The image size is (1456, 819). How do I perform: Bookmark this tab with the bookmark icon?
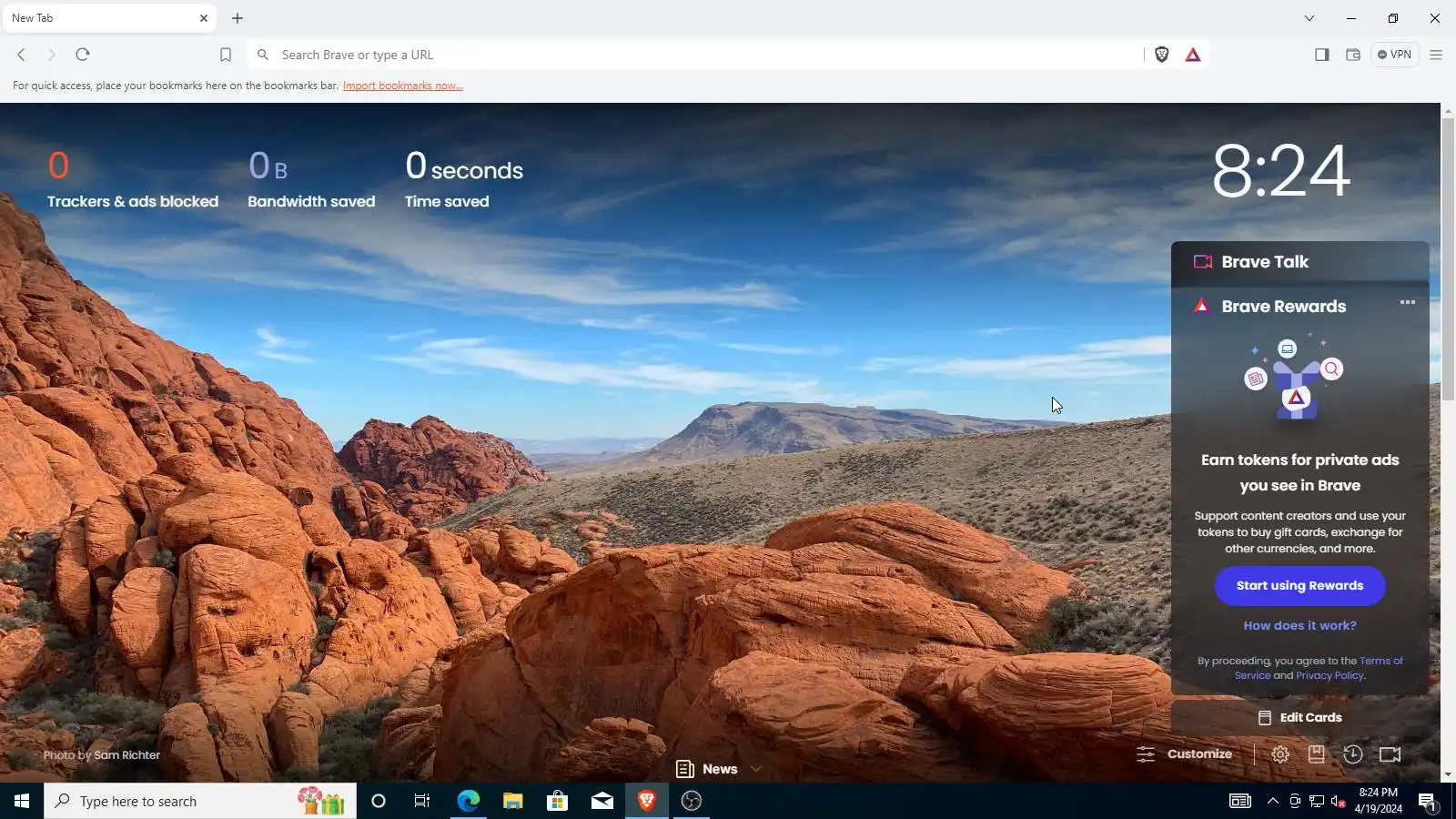(x=226, y=55)
